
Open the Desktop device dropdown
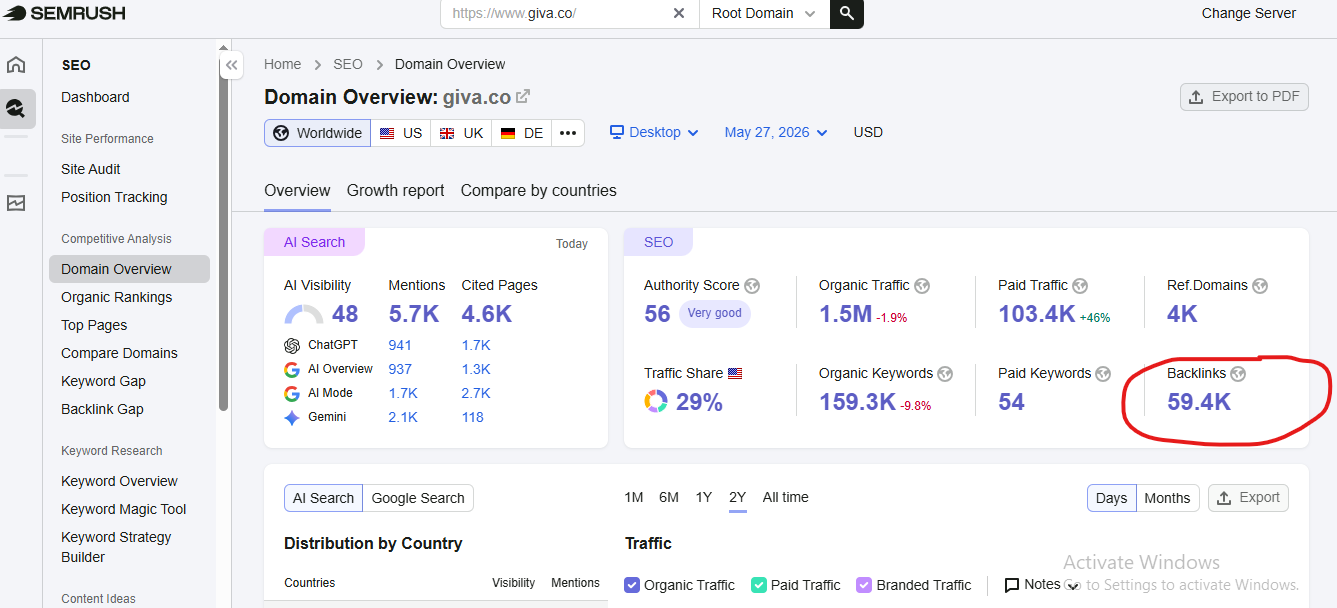pos(654,133)
